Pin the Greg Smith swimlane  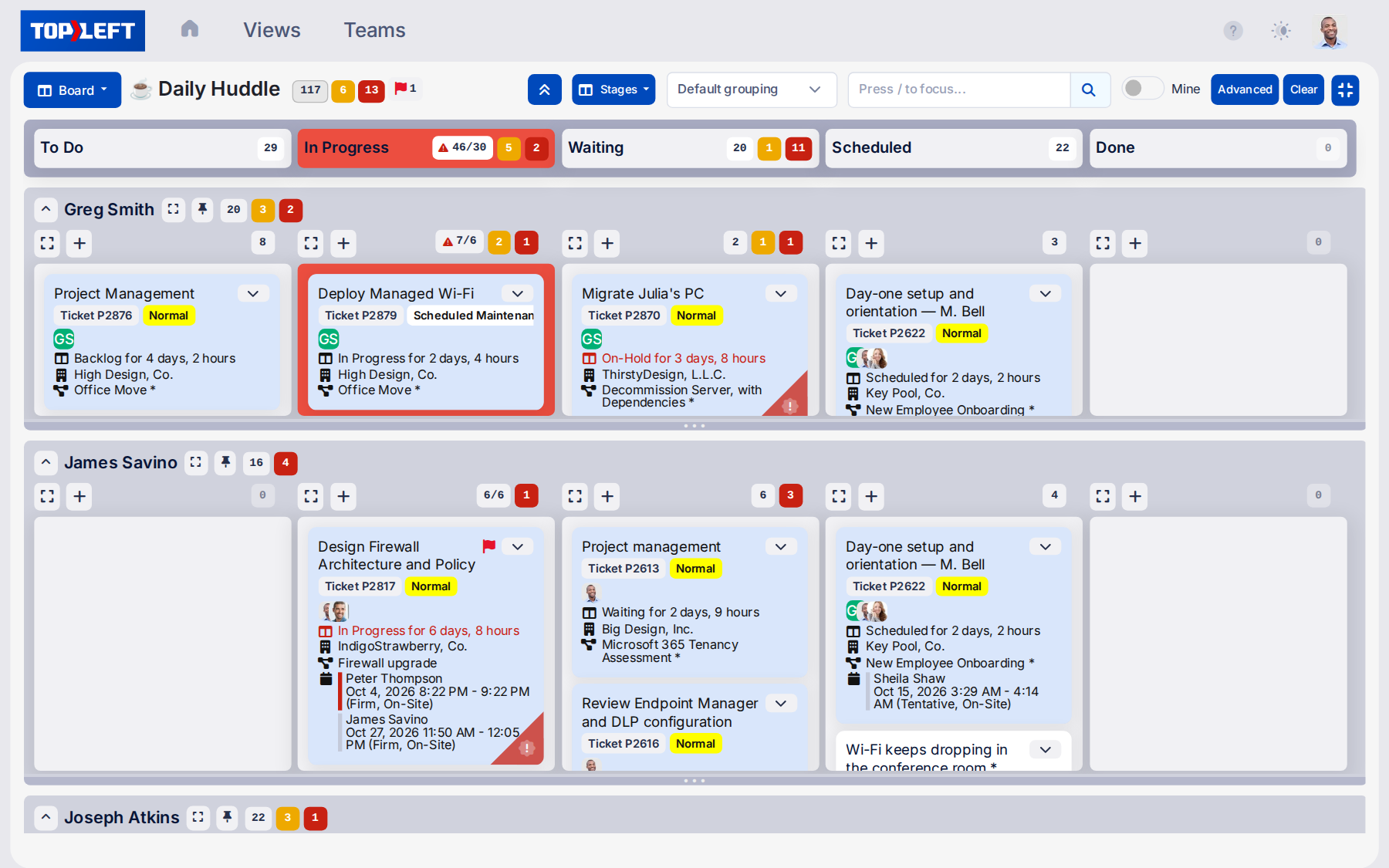203,209
